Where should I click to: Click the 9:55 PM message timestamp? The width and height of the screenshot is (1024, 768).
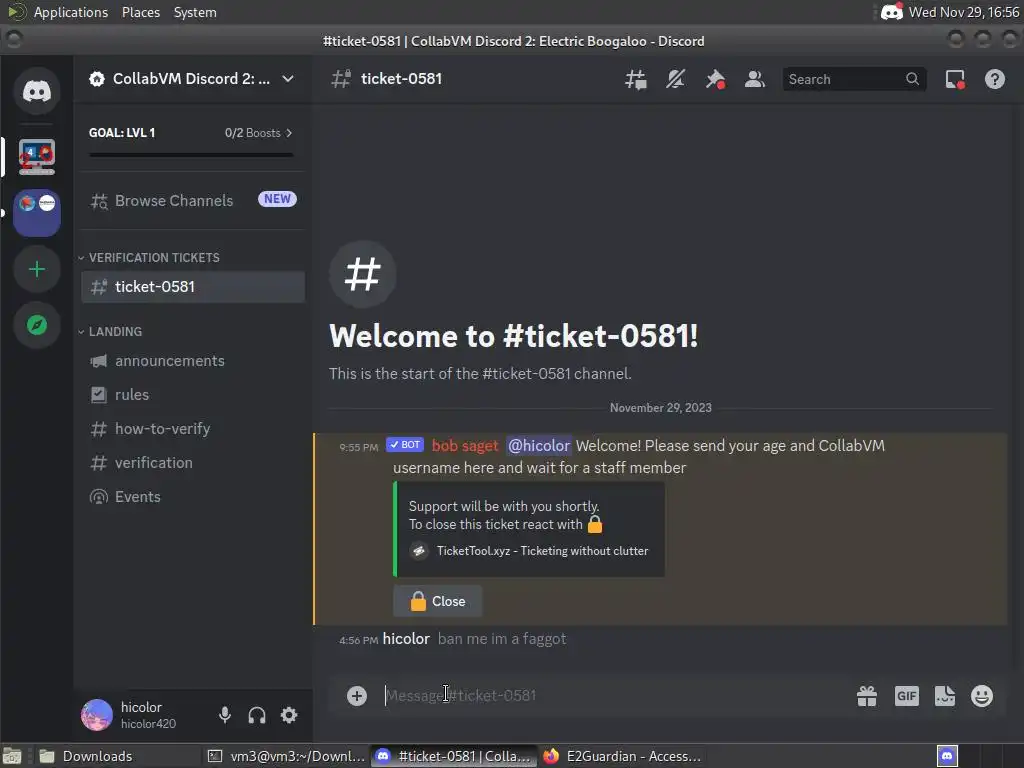[359, 447]
